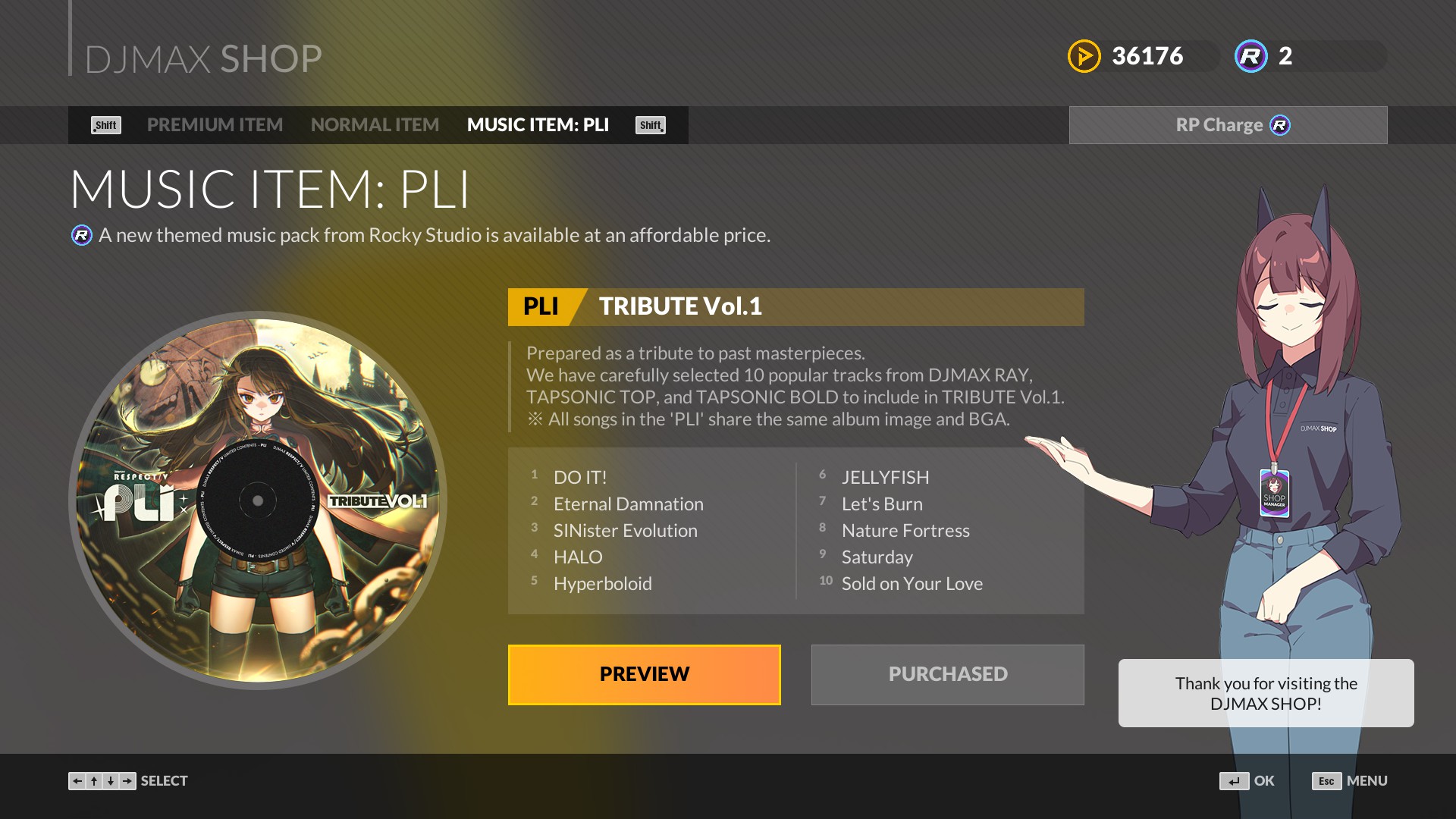
Task: Click the Esc key MENU icon
Action: (1326, 781)
